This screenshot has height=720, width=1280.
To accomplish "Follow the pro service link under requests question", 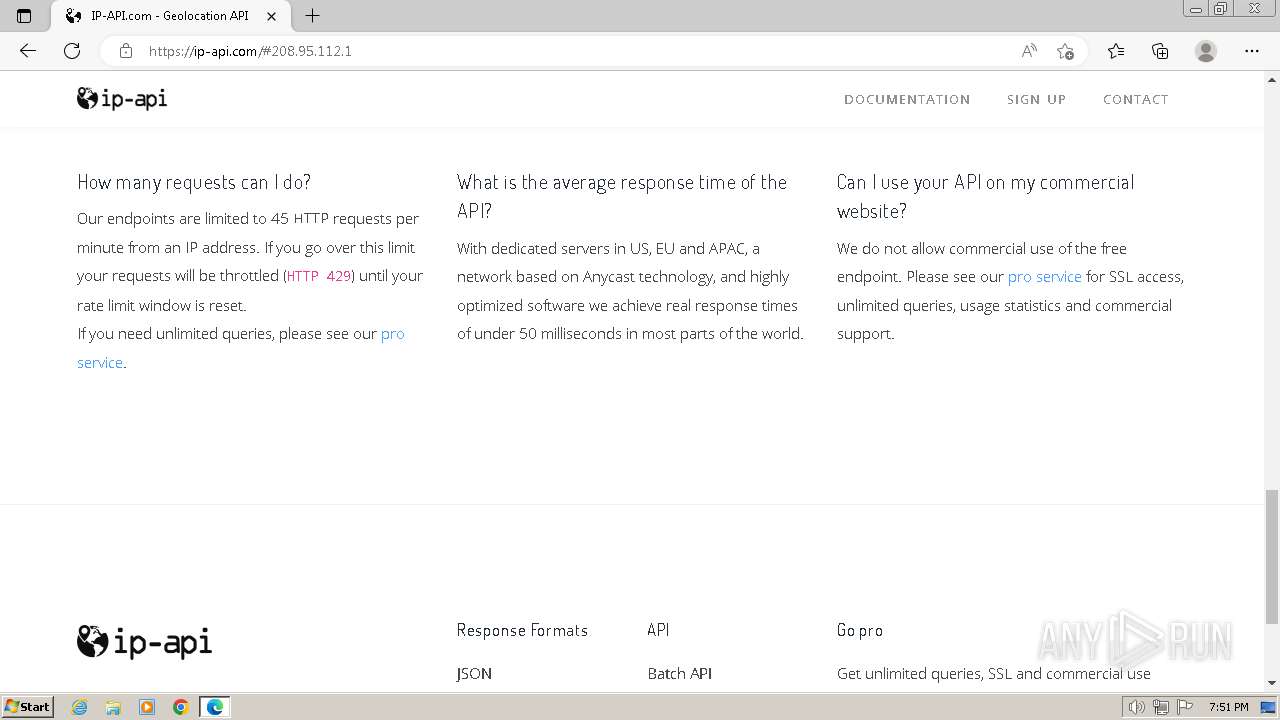I will coord(393,333).
